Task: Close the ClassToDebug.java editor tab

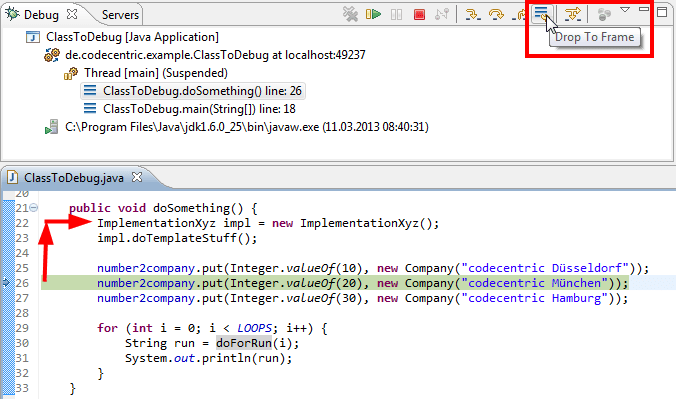Action: (137, 177)
